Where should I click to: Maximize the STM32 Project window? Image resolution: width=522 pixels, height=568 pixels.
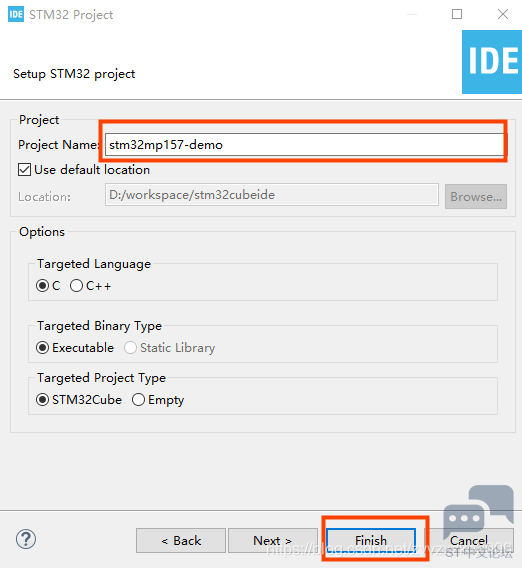[x=457, y=14]
